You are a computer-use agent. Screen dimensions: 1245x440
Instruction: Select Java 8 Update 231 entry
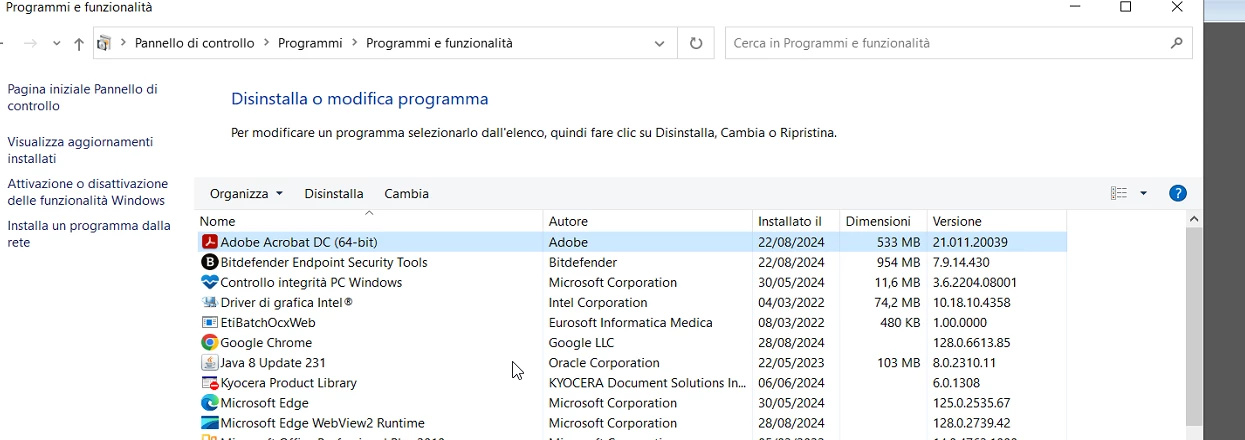[273, 362]
